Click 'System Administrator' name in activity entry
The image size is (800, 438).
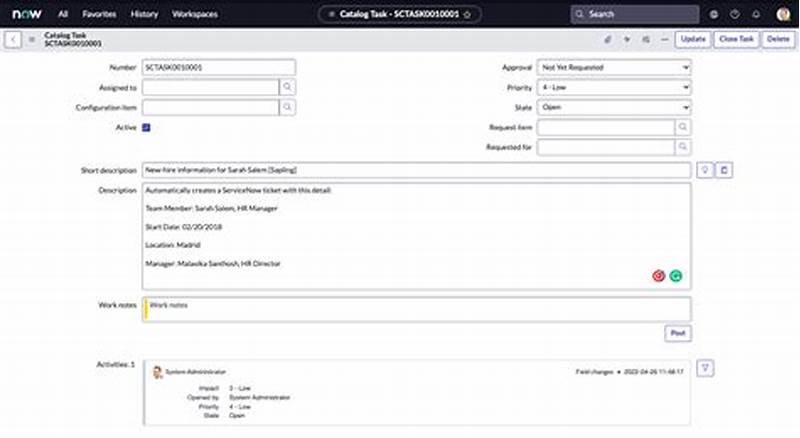(x=195, y=372)
